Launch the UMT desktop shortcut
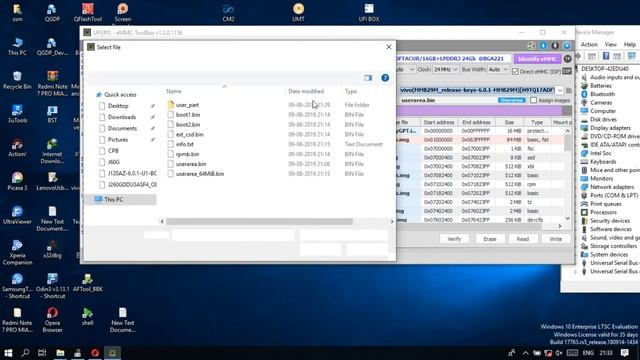 coord(298,12)
